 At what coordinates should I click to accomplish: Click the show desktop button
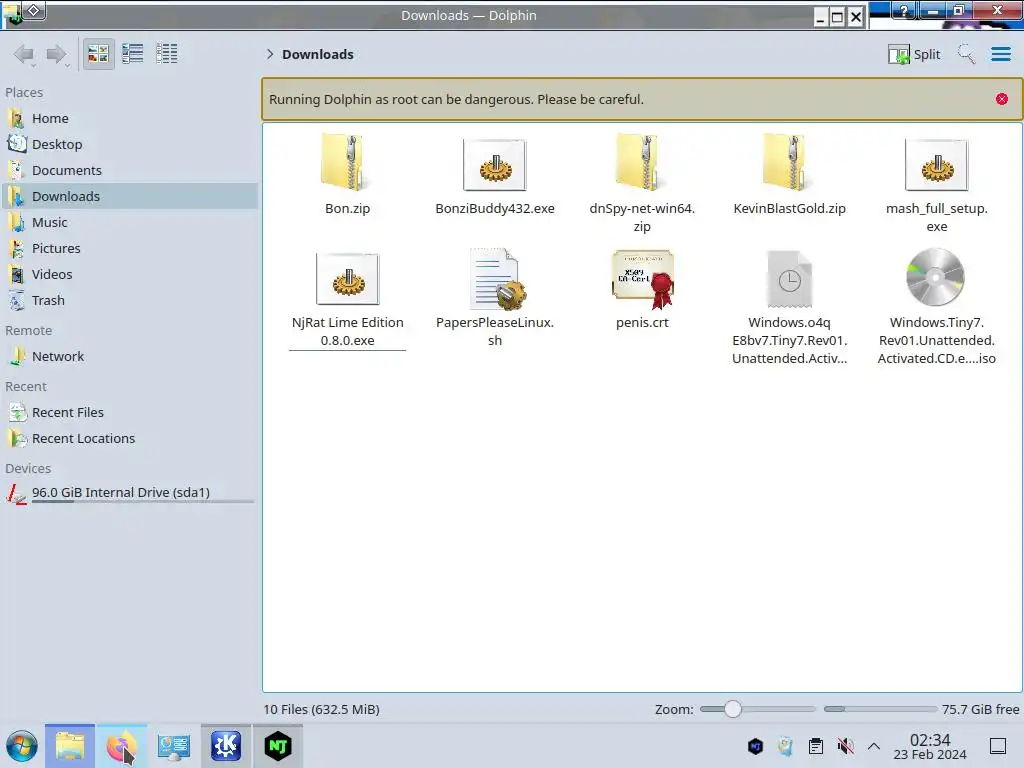[998, 746]
